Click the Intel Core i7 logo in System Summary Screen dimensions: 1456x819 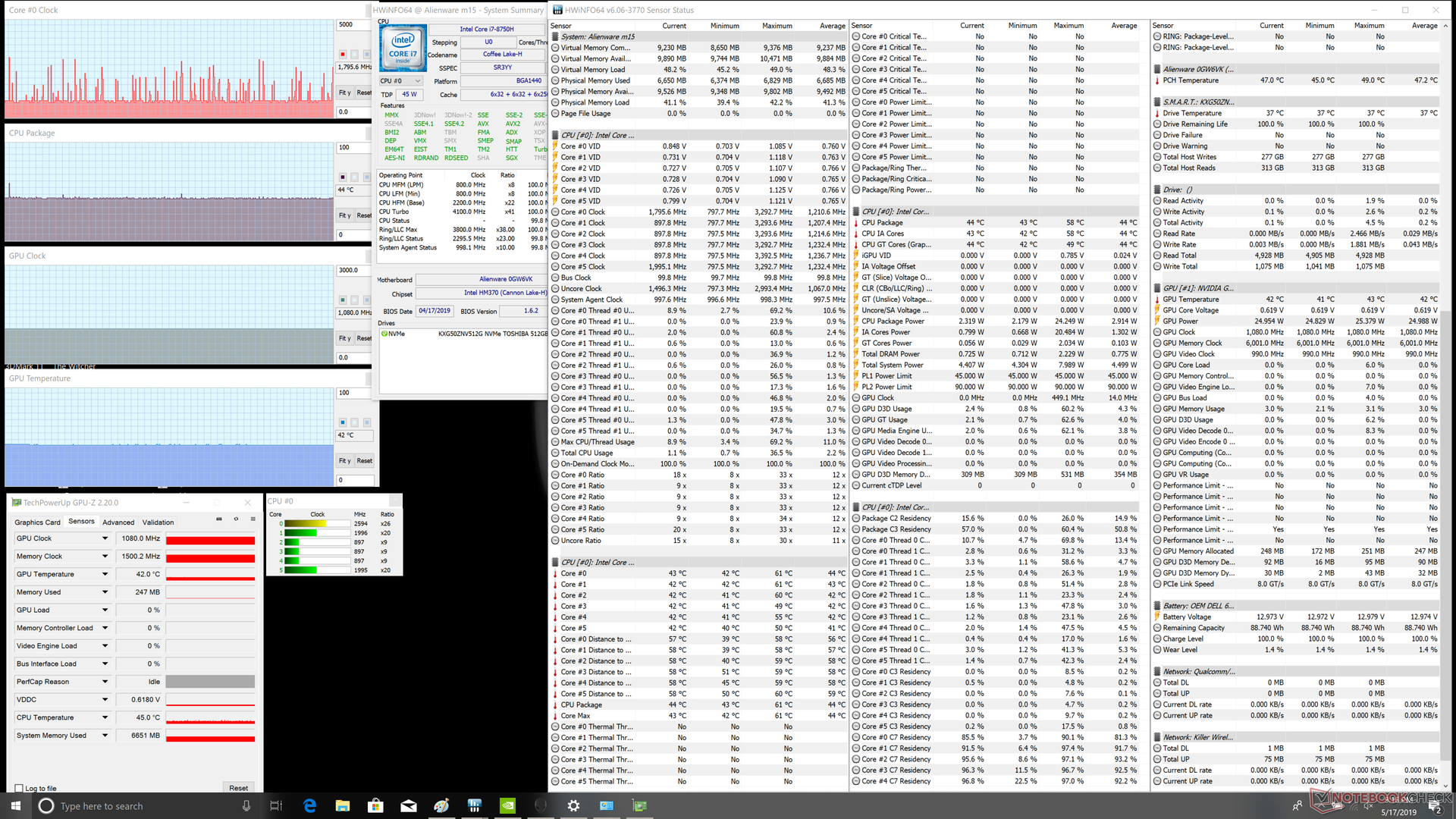pos(403,49)
